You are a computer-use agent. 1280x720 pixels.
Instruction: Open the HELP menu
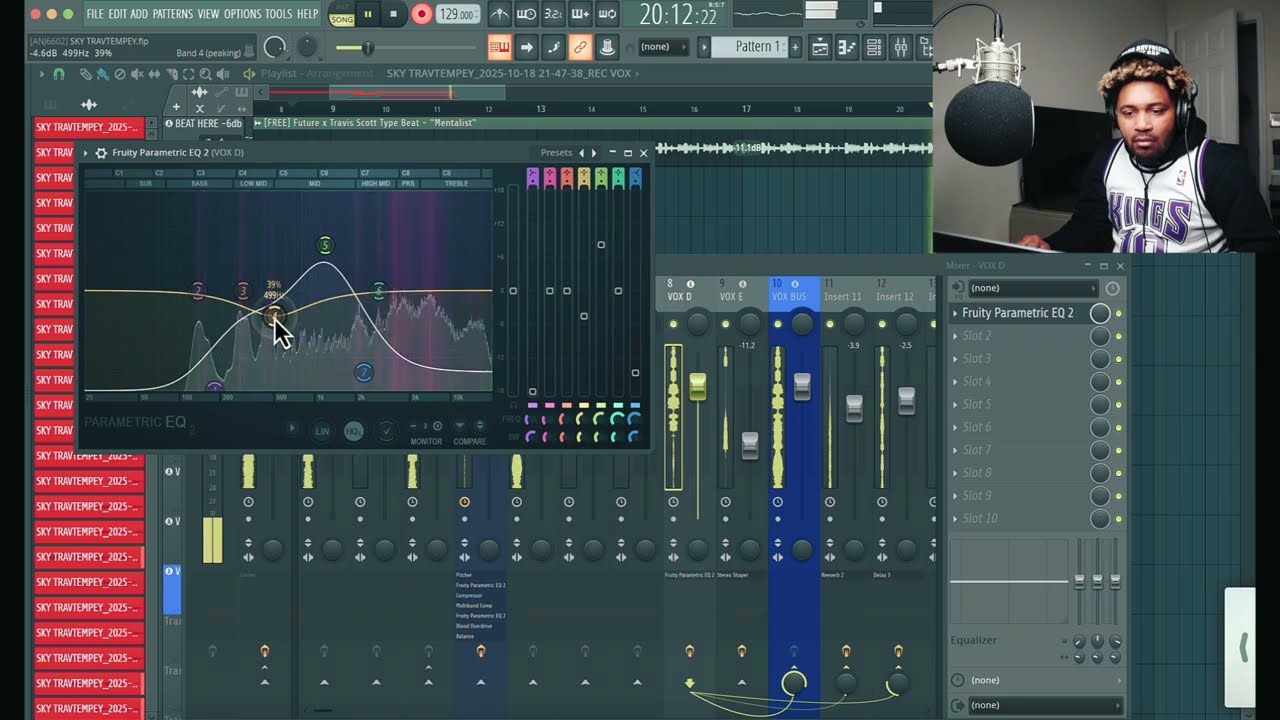pyautogui.click(x=308, y=14)
